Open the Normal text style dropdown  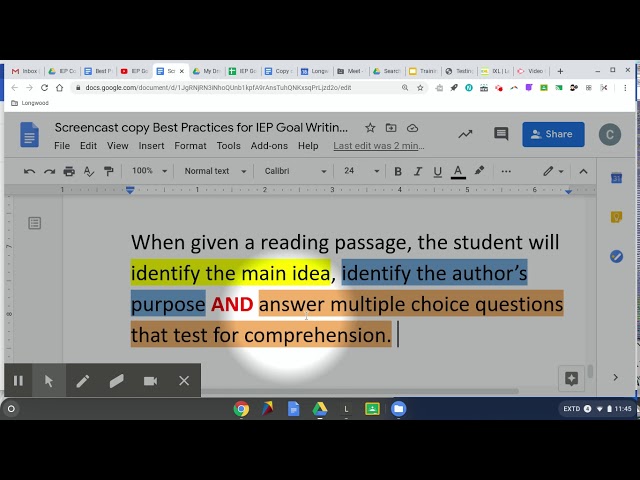tap(215, 171)
